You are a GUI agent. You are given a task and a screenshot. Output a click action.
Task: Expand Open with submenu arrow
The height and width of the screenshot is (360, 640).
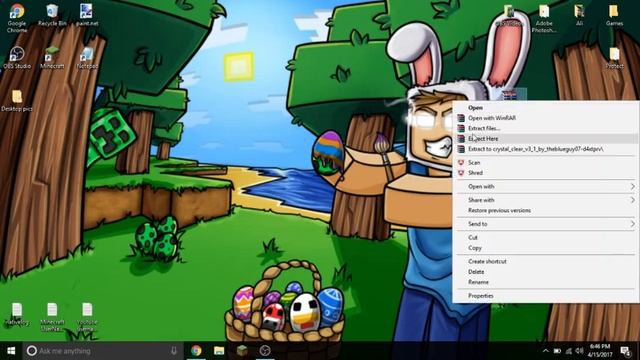[632, 187]
